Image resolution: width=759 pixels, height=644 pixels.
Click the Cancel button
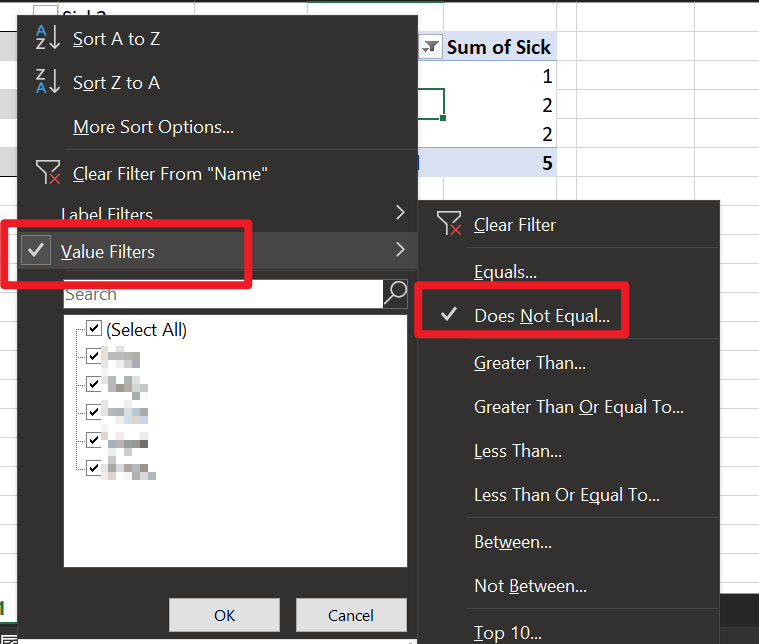tap(351, 615)
